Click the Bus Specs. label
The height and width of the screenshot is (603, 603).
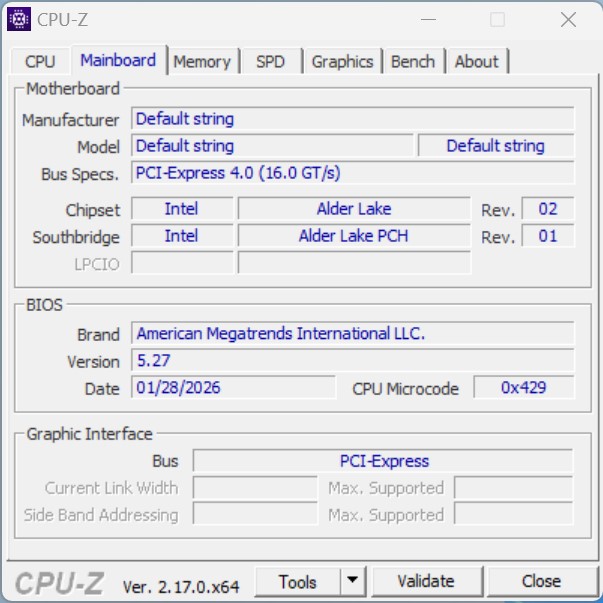(x=80, y=174)
